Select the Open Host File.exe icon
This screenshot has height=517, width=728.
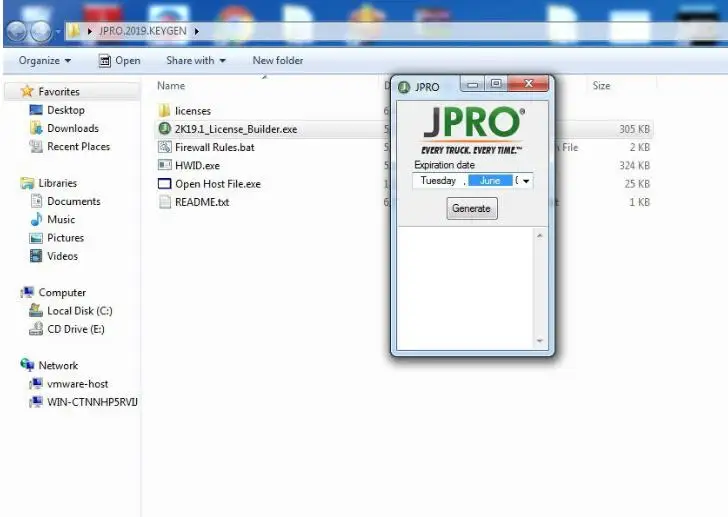164,184
